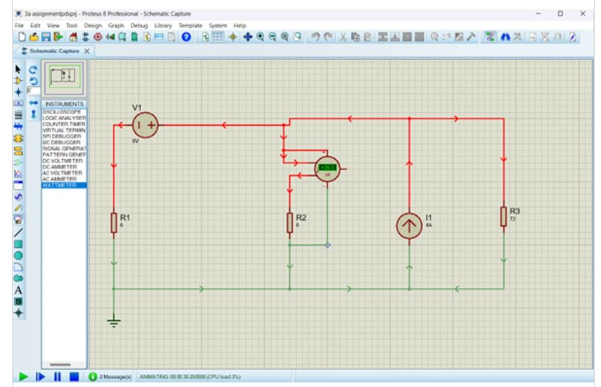Open the Library menu
The height and width of the screenshot is (387, 601).
point(163,25)
